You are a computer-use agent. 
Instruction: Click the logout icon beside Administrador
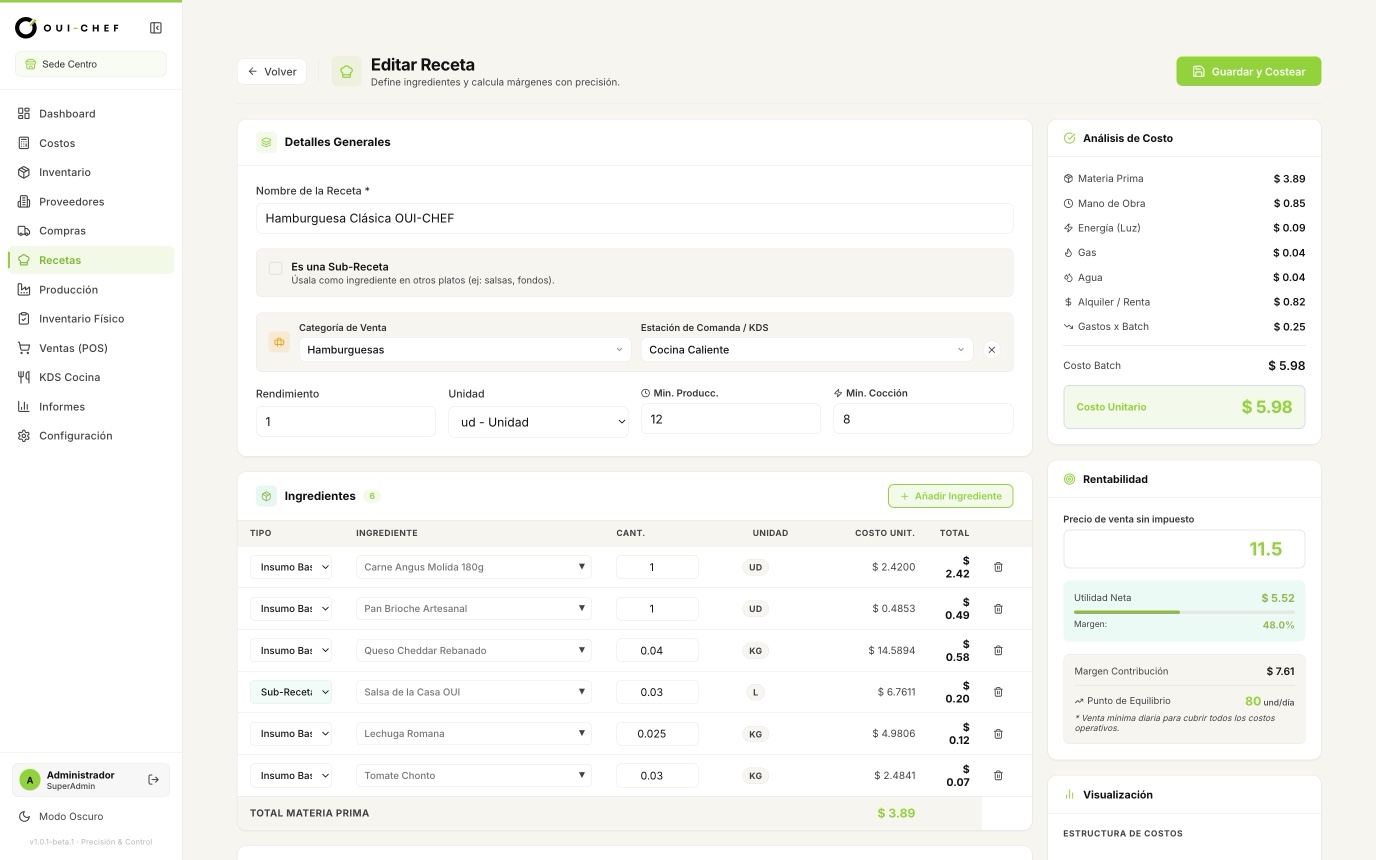[x=153, y=780]
